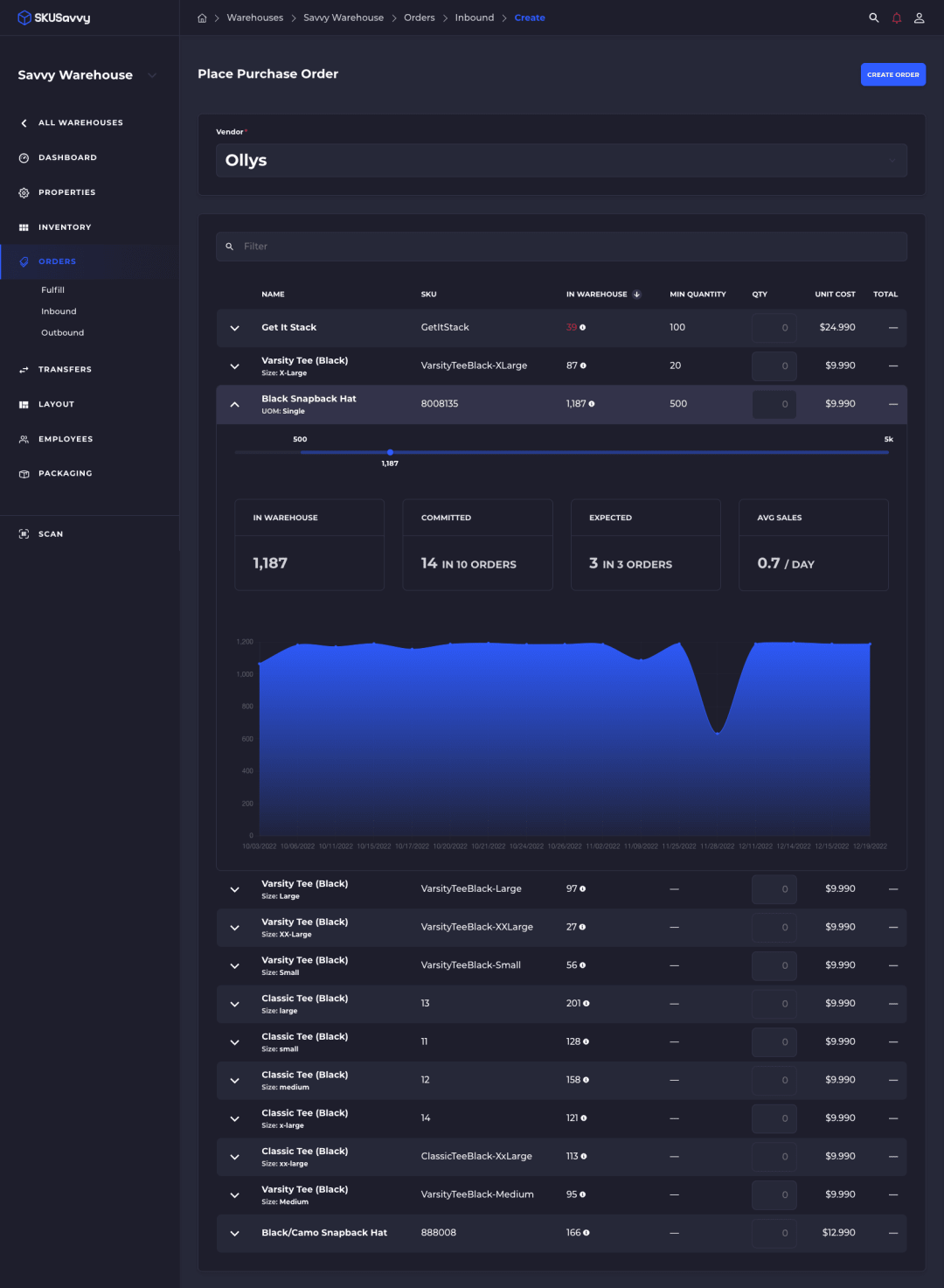Click the Expected card showing 3 in 3 orders

coord(645,545)
